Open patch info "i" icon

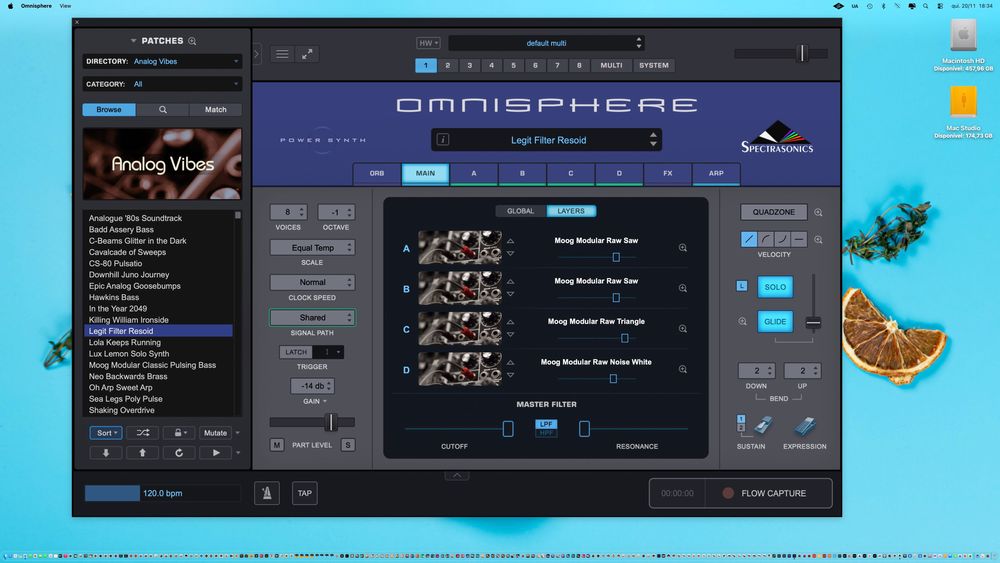pos(443,140)
